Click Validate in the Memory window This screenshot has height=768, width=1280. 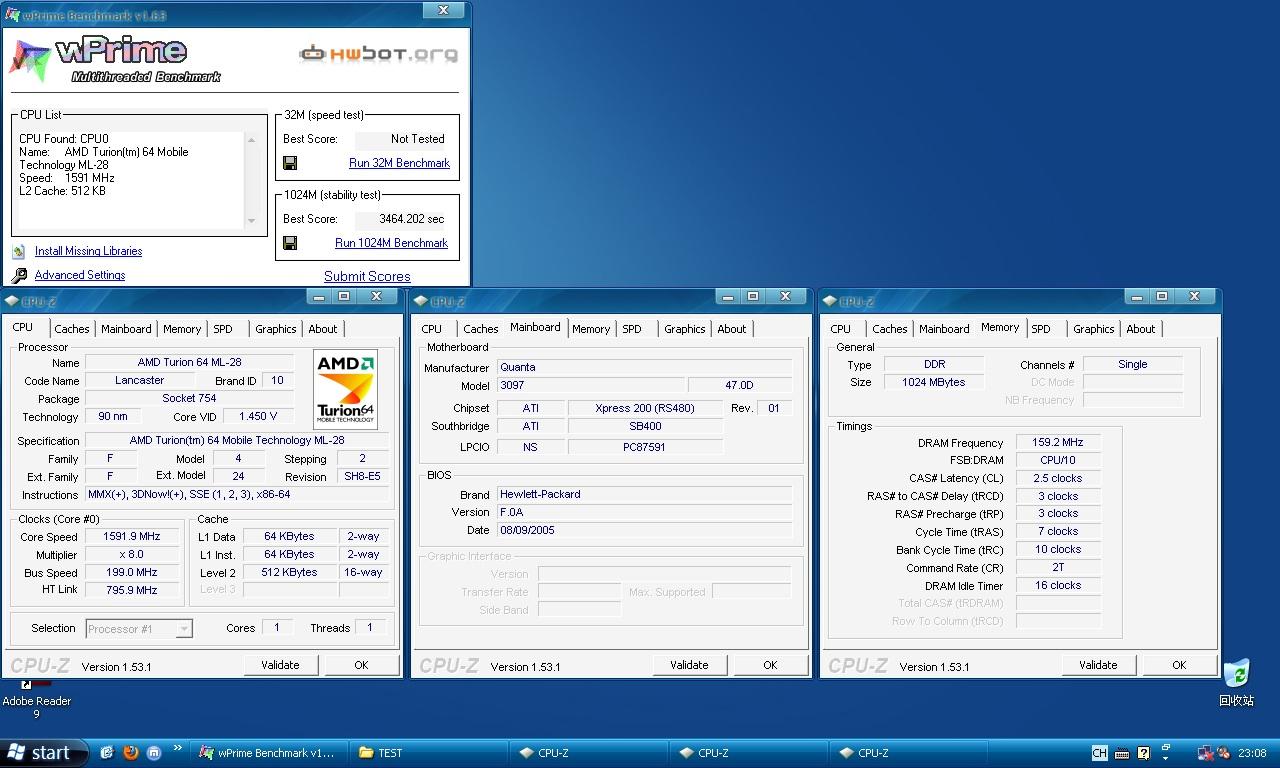pyautogui.click(x=1098, y=665)
